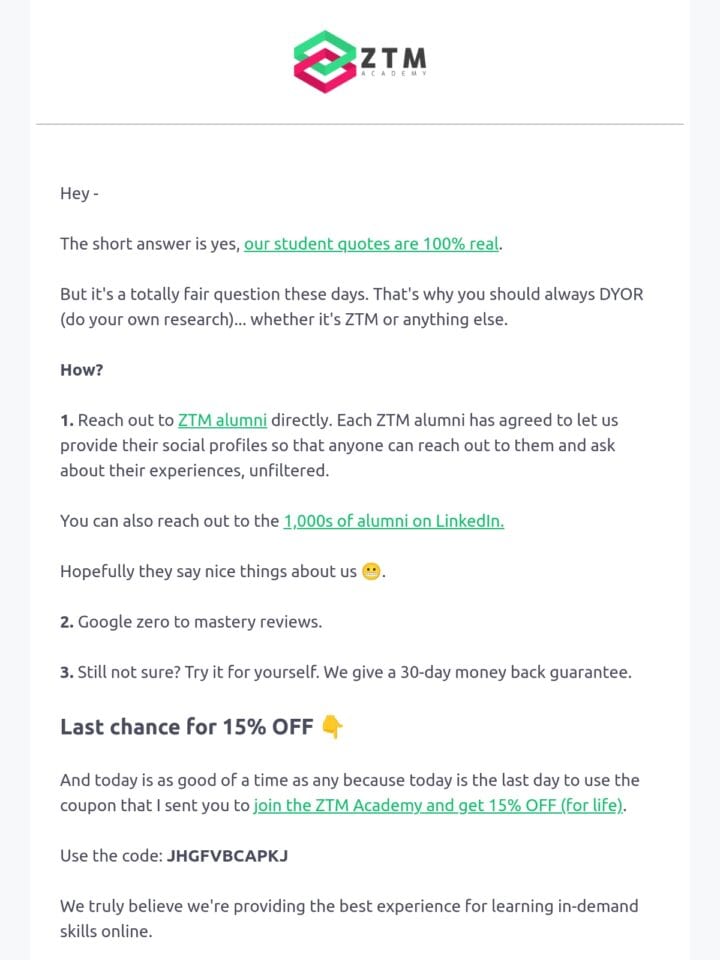Open the ZTM alumni link
Screen dimensions: 720x960
tap(222, 420)
